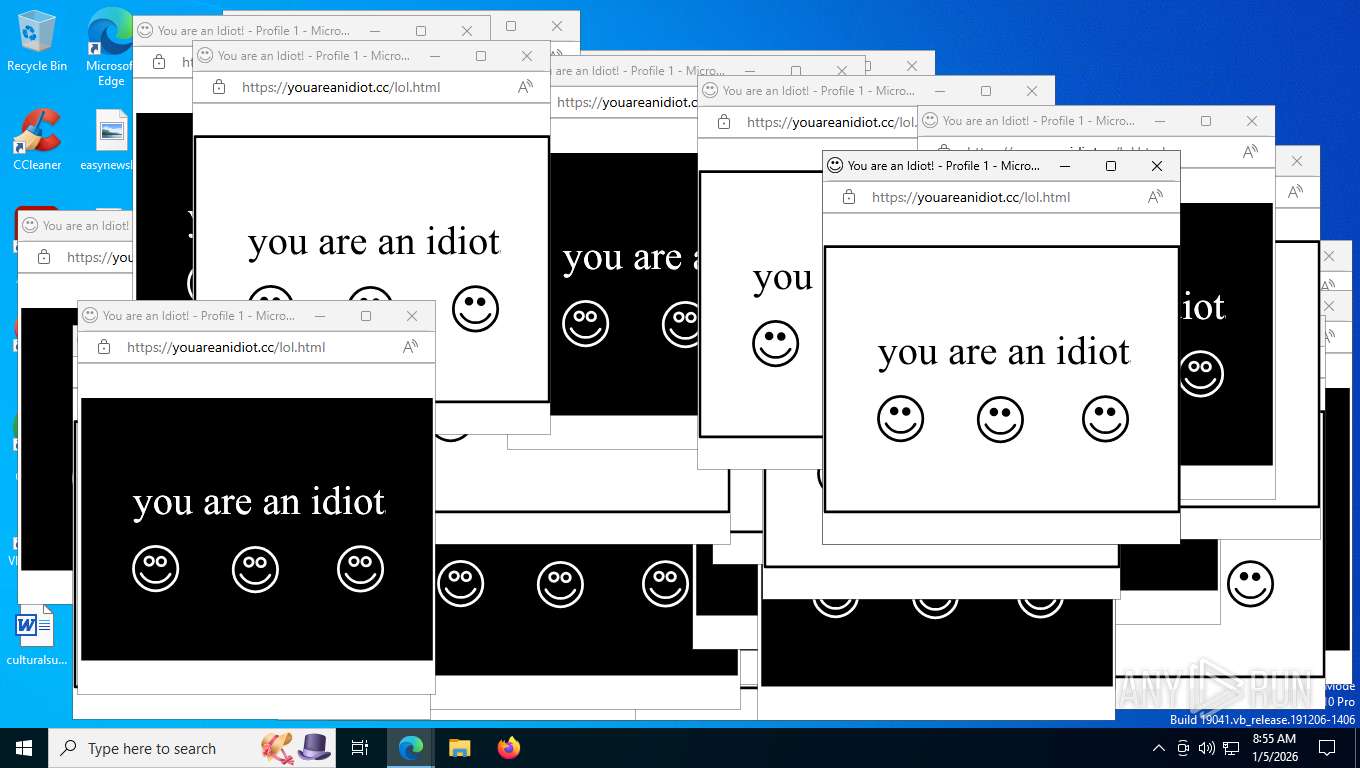Close the fully visible black-page window

click(412, 316)
